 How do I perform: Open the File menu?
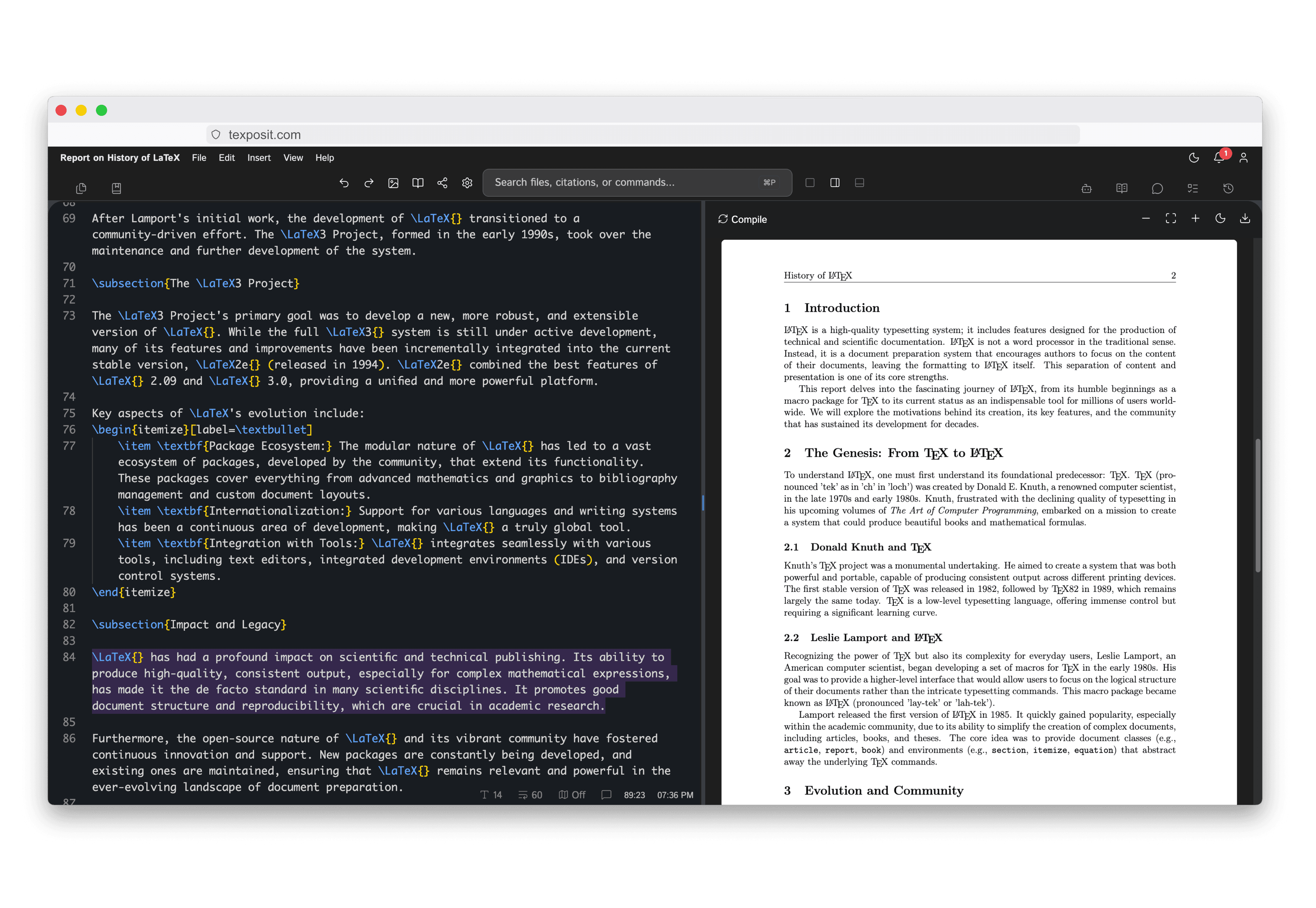(x=199, y=158)
